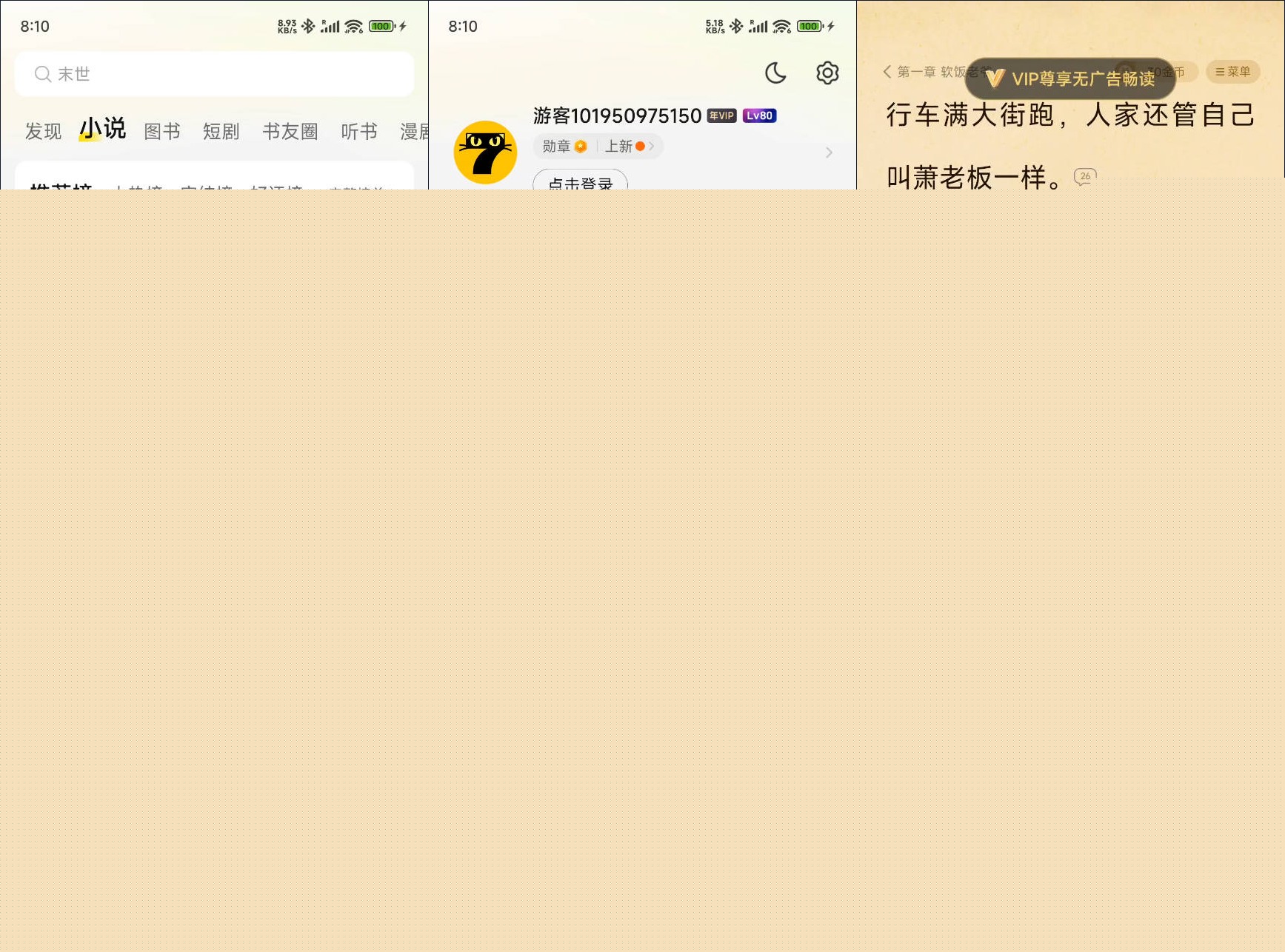Image resolution: width=1285 pixels, height=952 pixels.
Task: Open the 书友圈 tab
Action: 290,132
